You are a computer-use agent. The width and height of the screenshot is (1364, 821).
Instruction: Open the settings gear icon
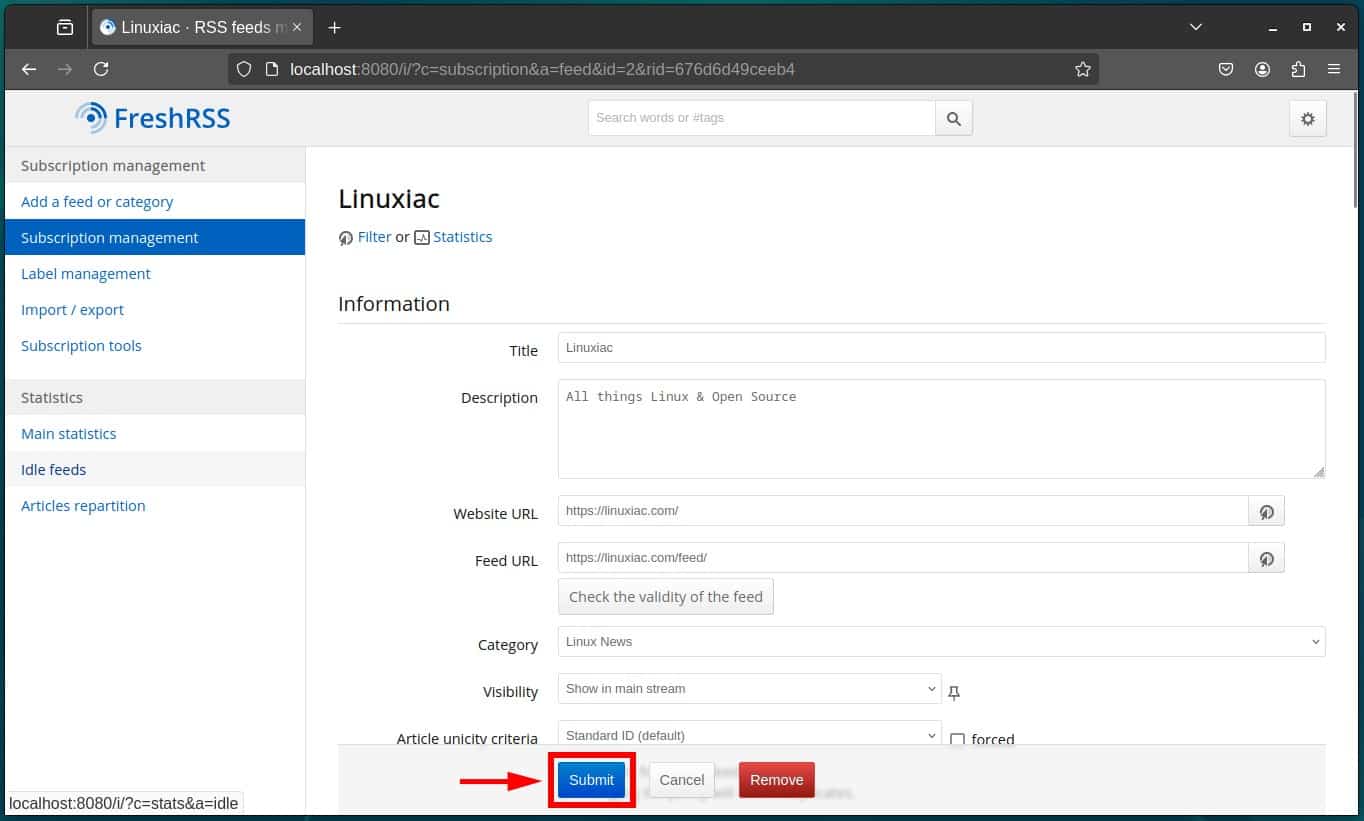(1307, 118)
